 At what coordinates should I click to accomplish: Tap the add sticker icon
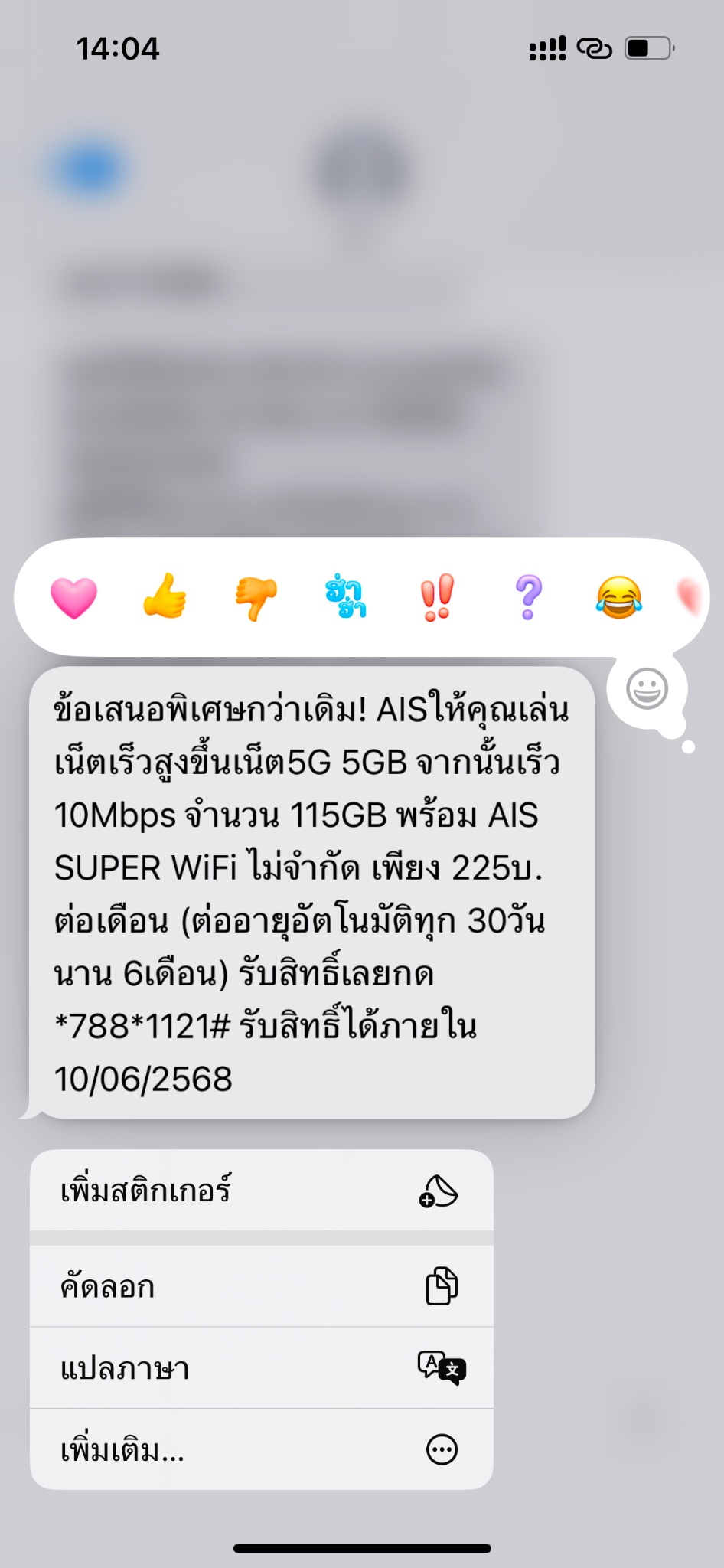[439, 1191]
